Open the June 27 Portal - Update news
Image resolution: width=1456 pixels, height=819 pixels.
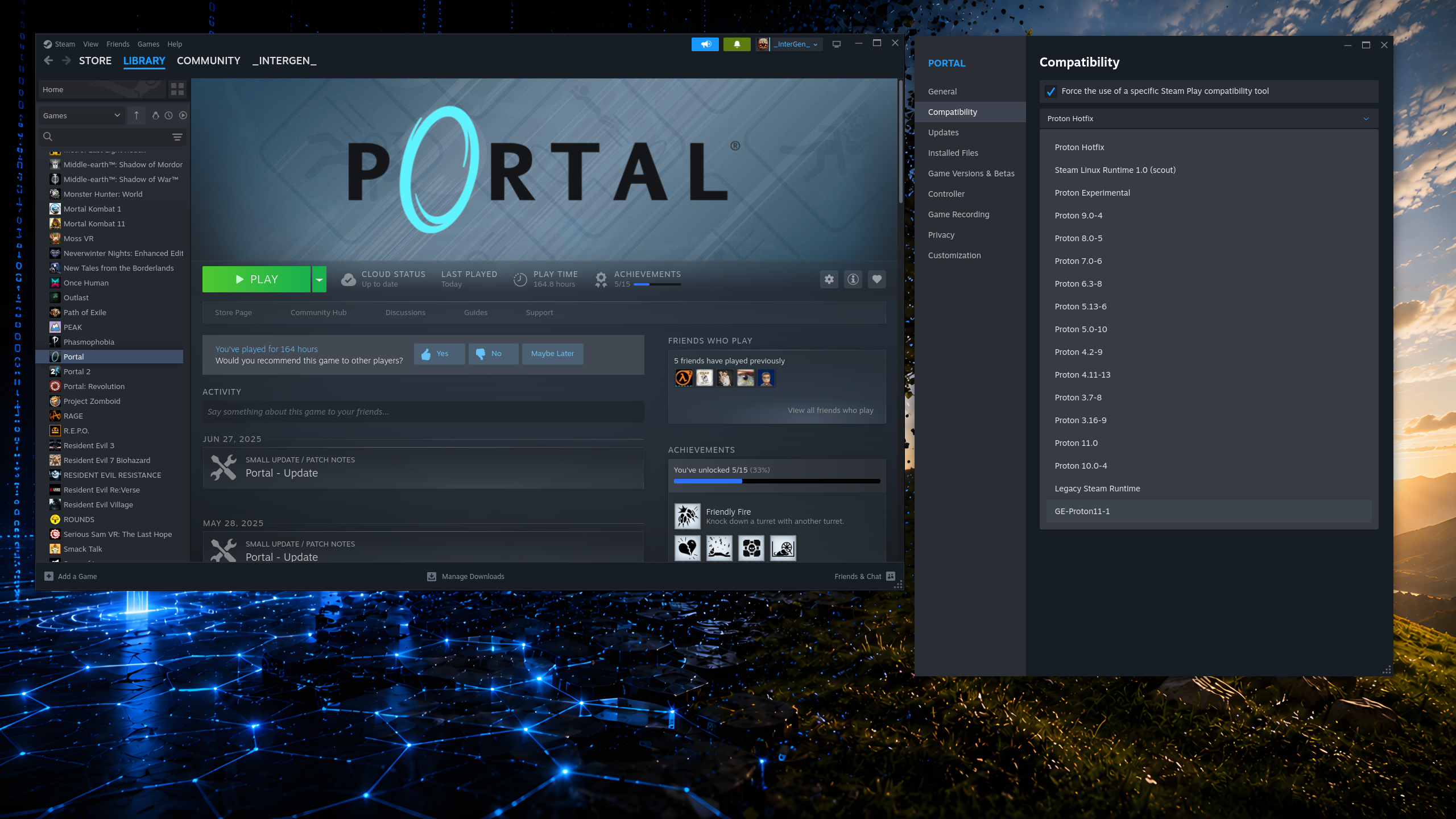click(423, 468)
